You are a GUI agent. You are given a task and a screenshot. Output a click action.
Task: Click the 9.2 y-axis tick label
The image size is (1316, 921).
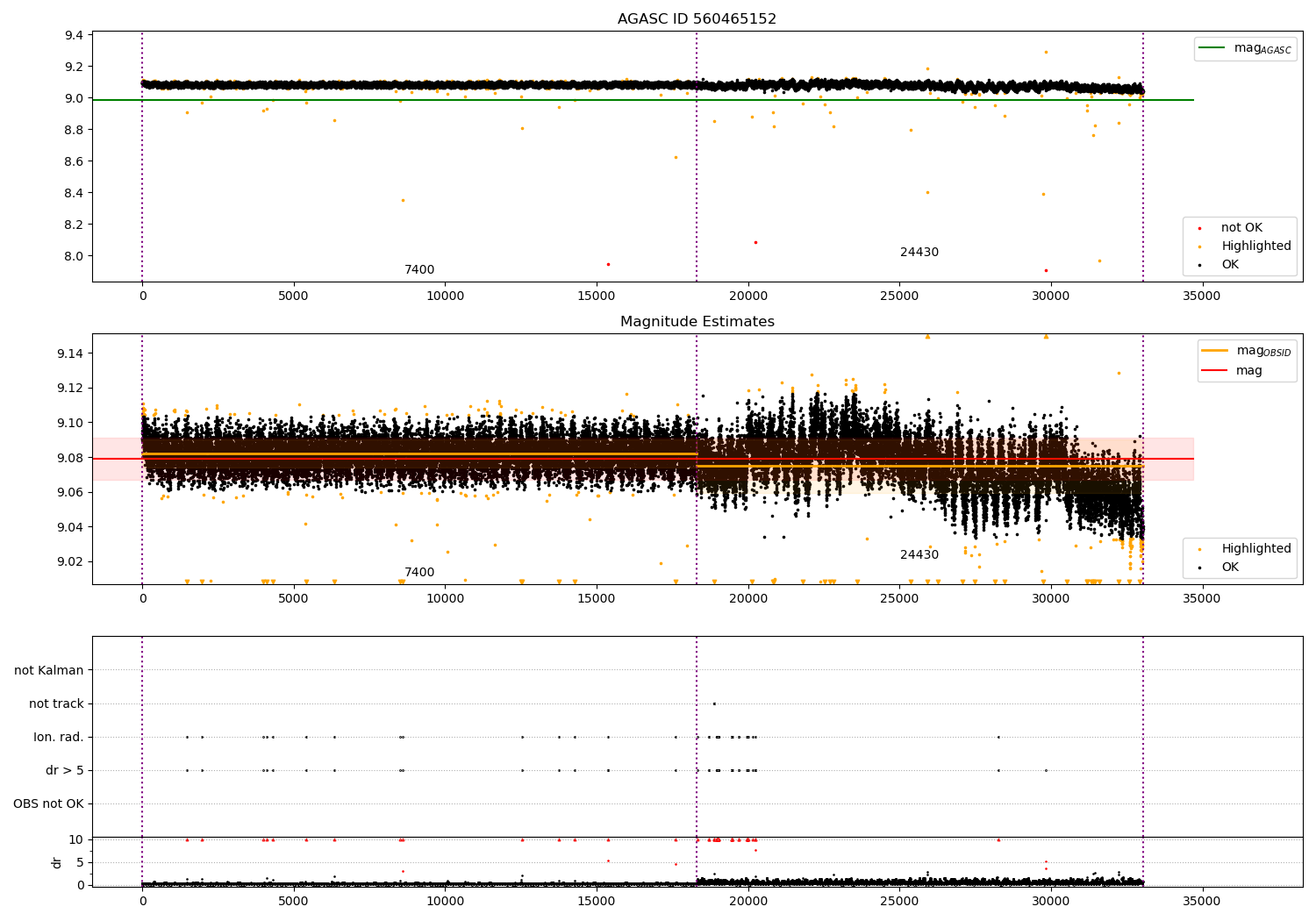pos(75,67)
